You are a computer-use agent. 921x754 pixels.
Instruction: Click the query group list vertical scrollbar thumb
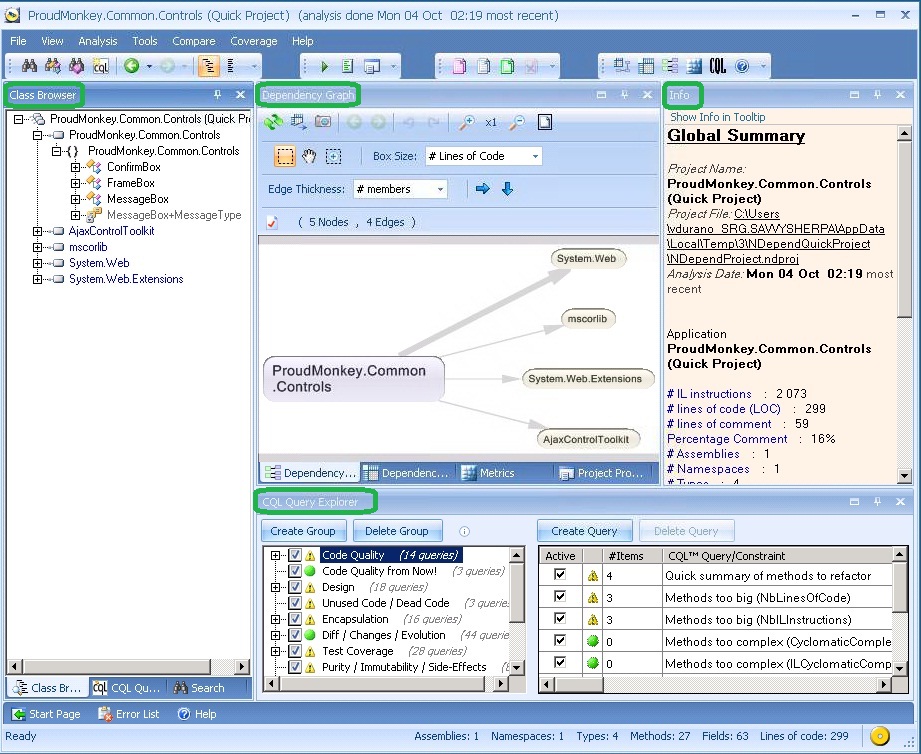(x=516, y=592)
